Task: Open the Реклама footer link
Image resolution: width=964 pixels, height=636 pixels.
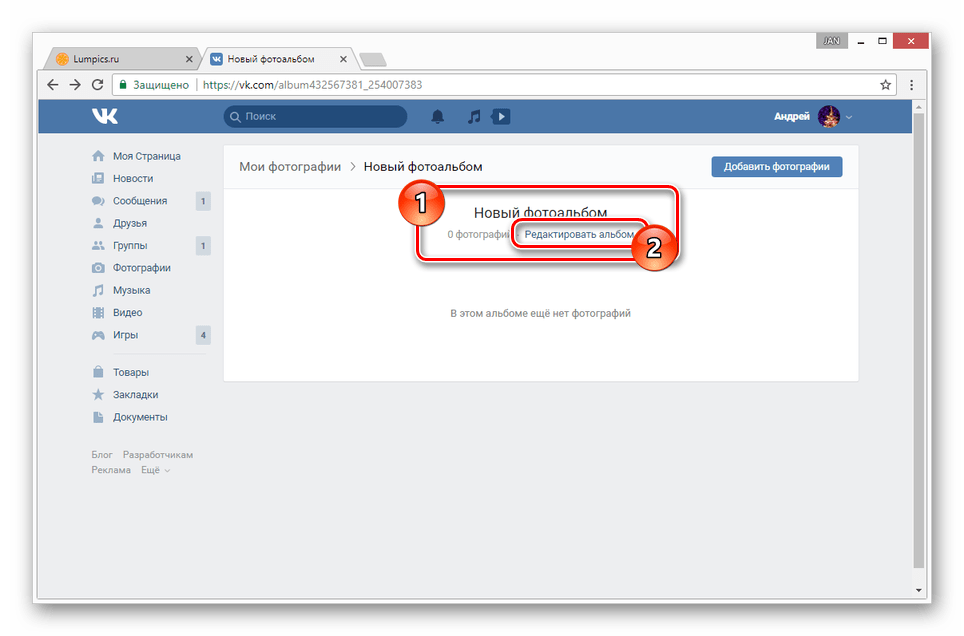Action: [111, 471]
